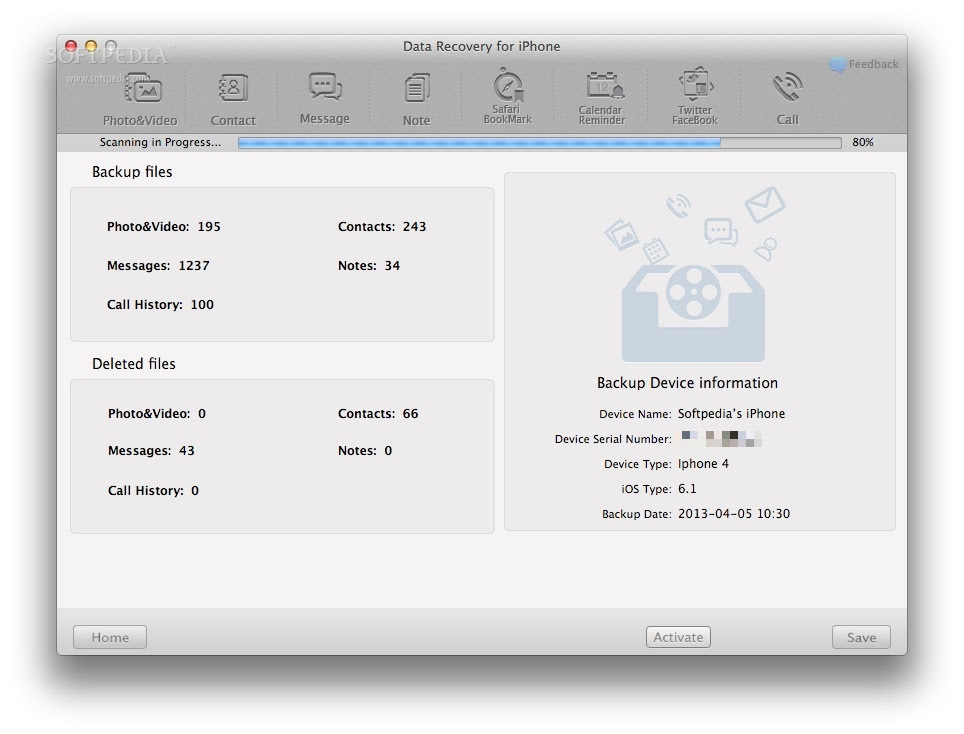Click deleted Messages: 43 entry
Image resolution: width=964 pixels, height=734 pixels.
(x=151, y=451)
